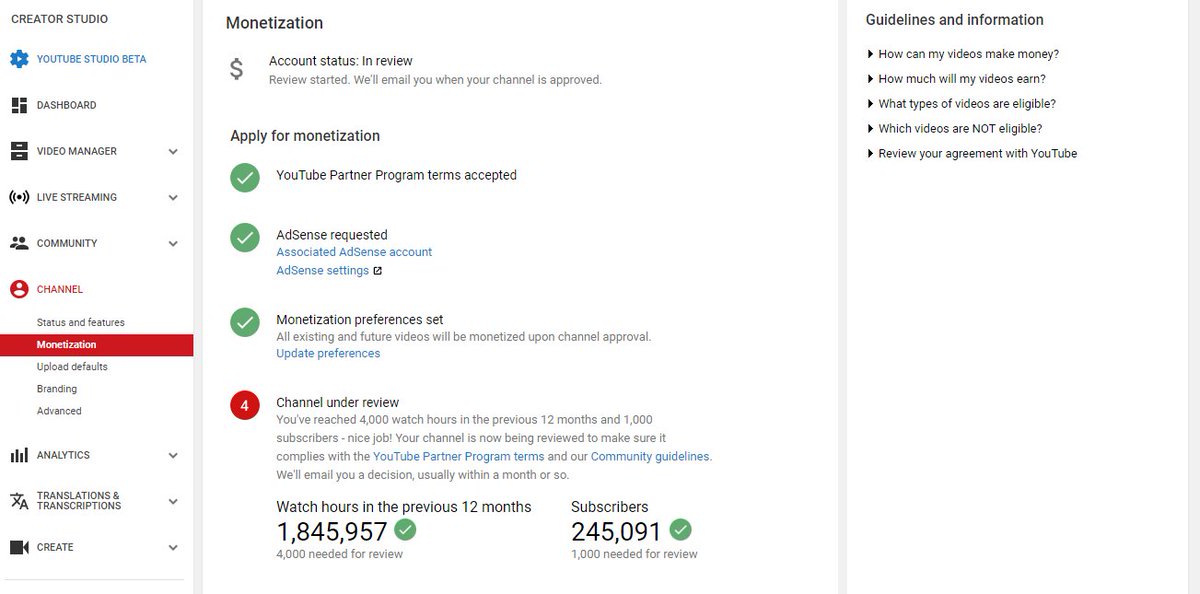Screen dimensions: 1200x594
Task: Open the Community guidelines link
Action: click(x=650, y=456)
